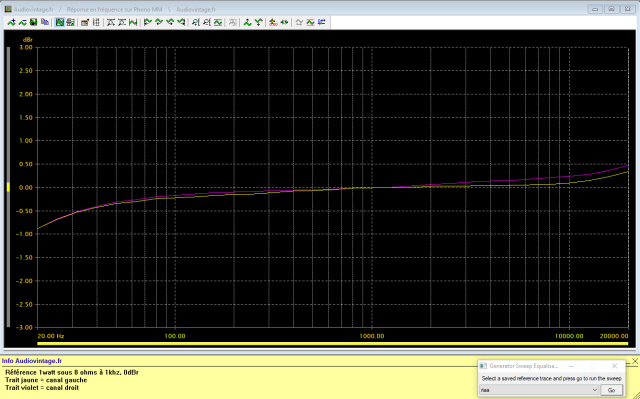
Task: Click the graph properties edit icon
Action: click(85, 22)
